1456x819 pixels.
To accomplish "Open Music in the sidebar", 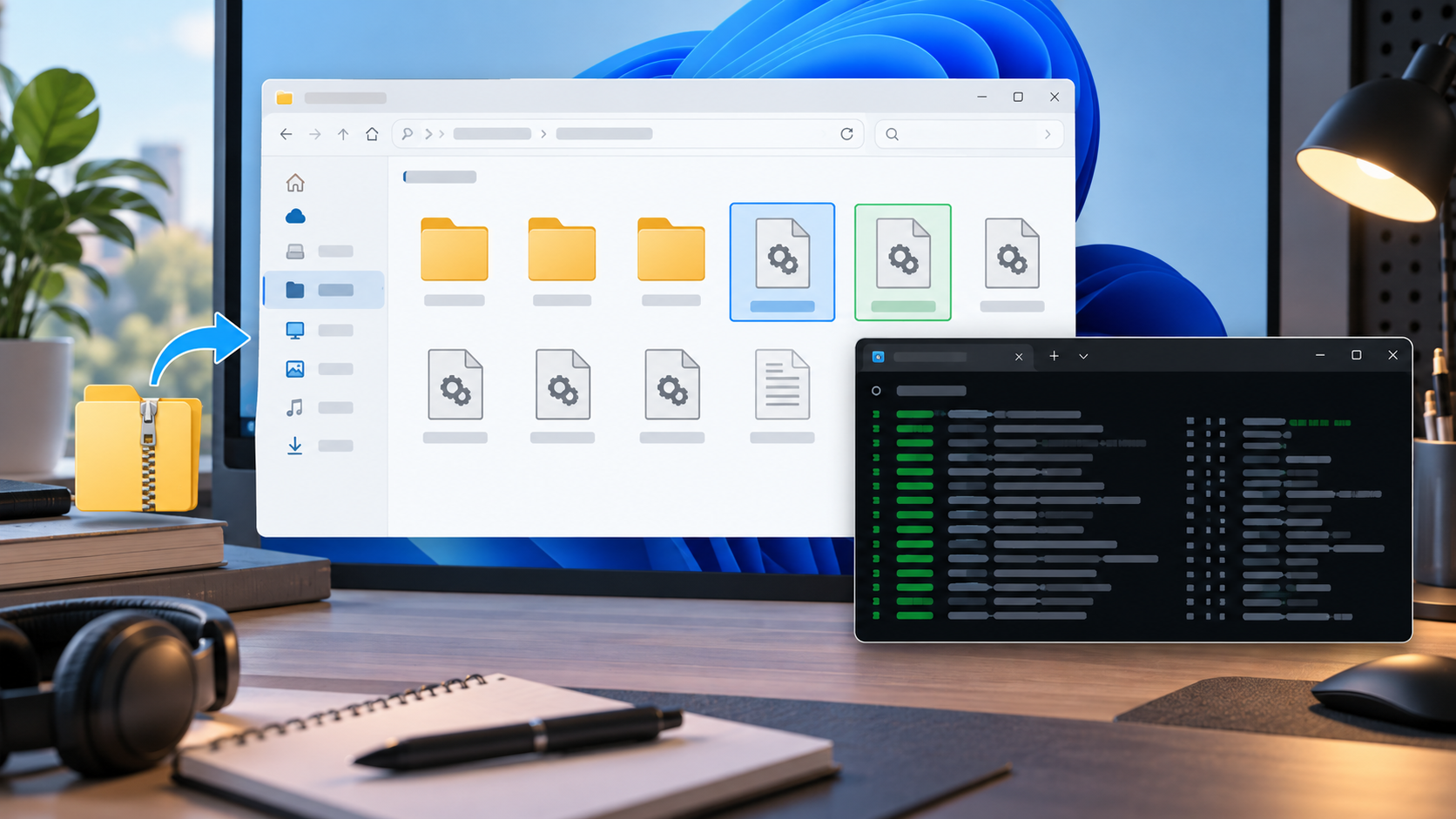I will point(320,407).
